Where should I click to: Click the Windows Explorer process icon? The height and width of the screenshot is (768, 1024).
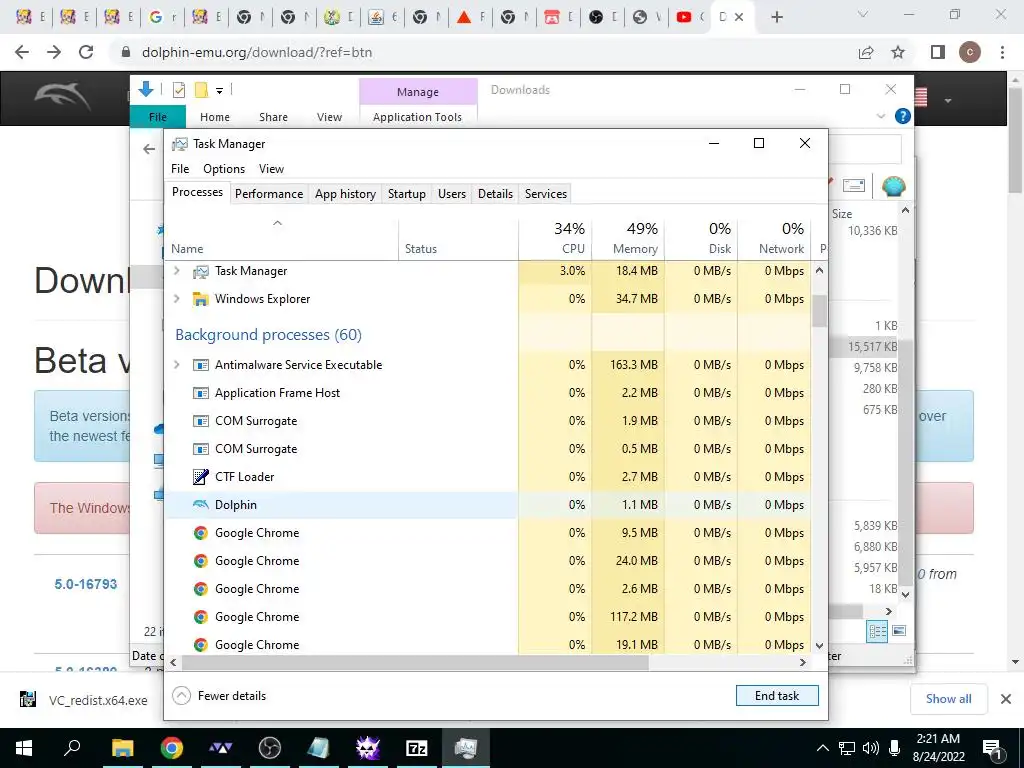[x=200, y=299]
